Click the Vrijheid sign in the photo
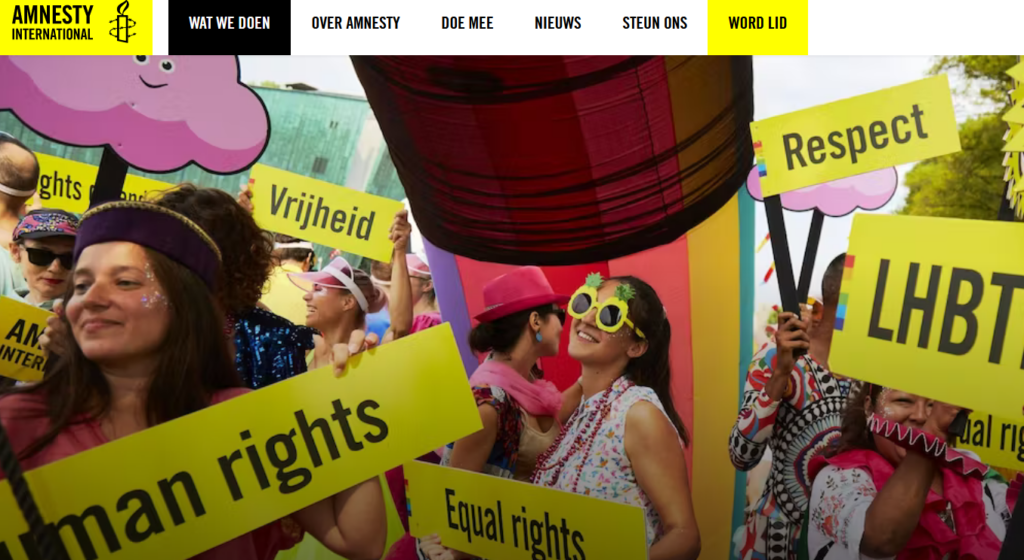The image size is (1024, 560). 324,212
